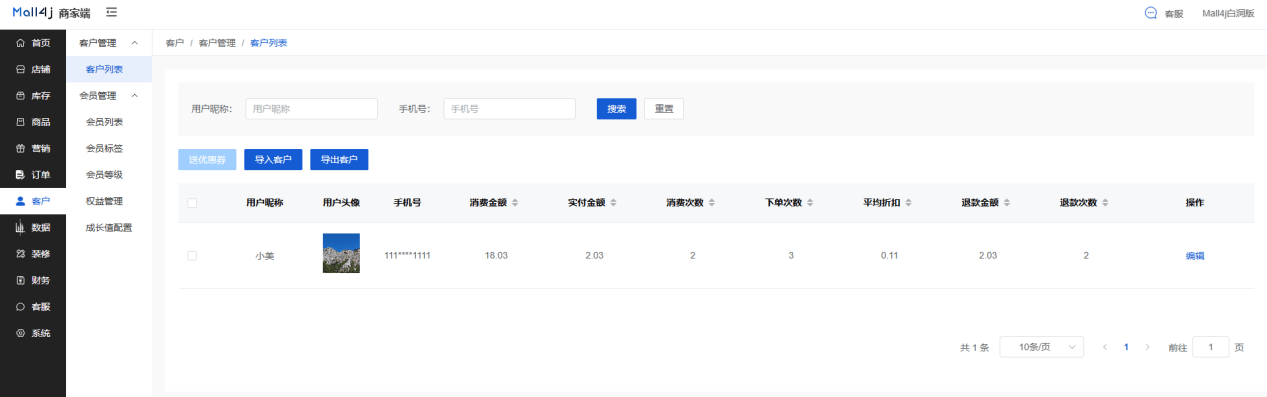This screenshot has height=397, width=1267.
Task: Click the 装修 decoration icon in sidebar
Action: click(20, 254)
